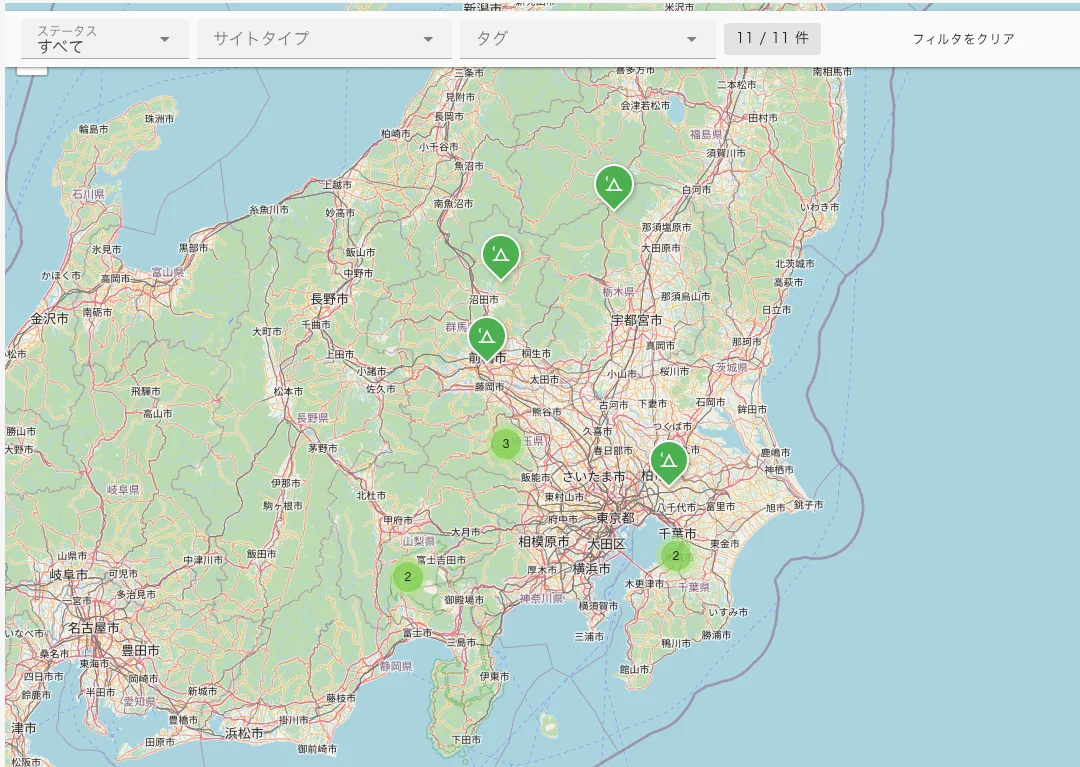Click the marker pin closest to 那須塩原市
The height and width of the screenshot is (767, 1080).
[616, 186]
